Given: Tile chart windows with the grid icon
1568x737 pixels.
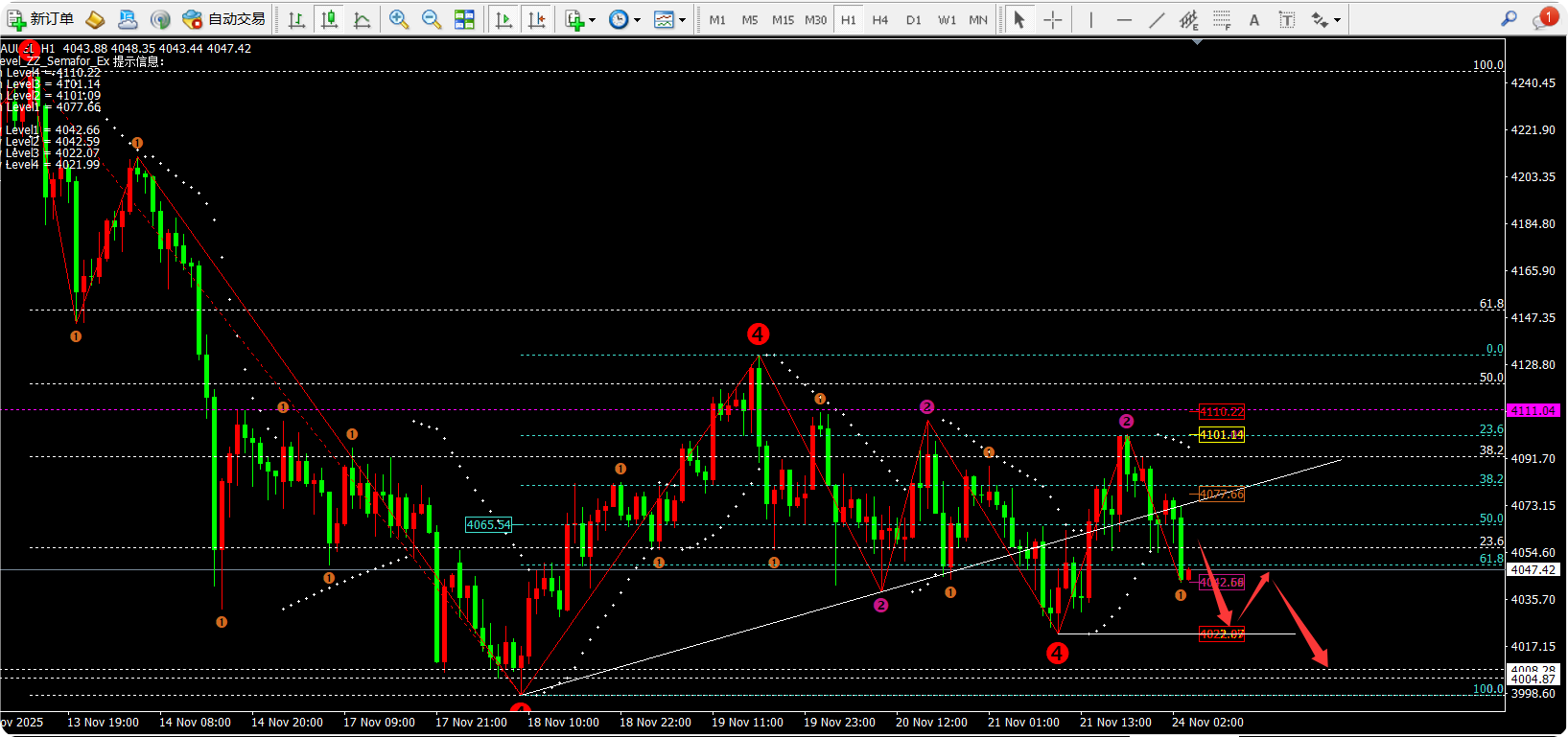Looking at the screenshot, I should 464,19.
